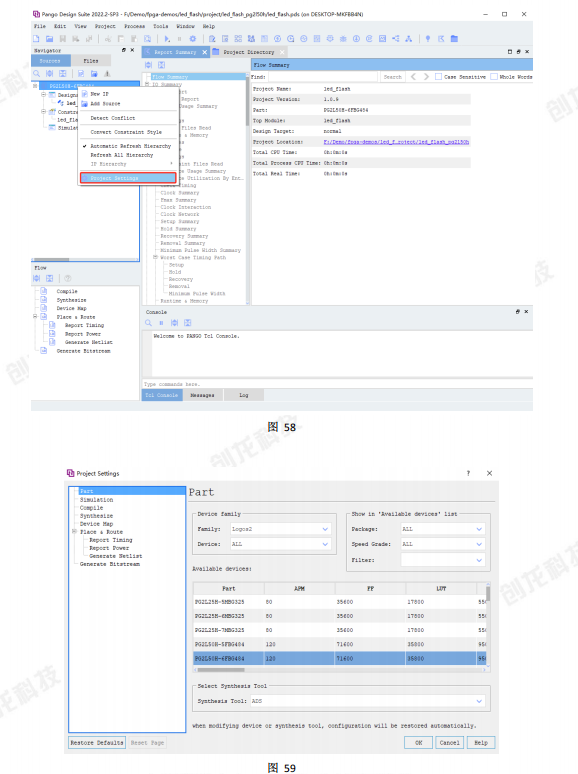Screen dimensions: 578x774
Task: Switch to the Project Directory tab
Action: [249, 52]
